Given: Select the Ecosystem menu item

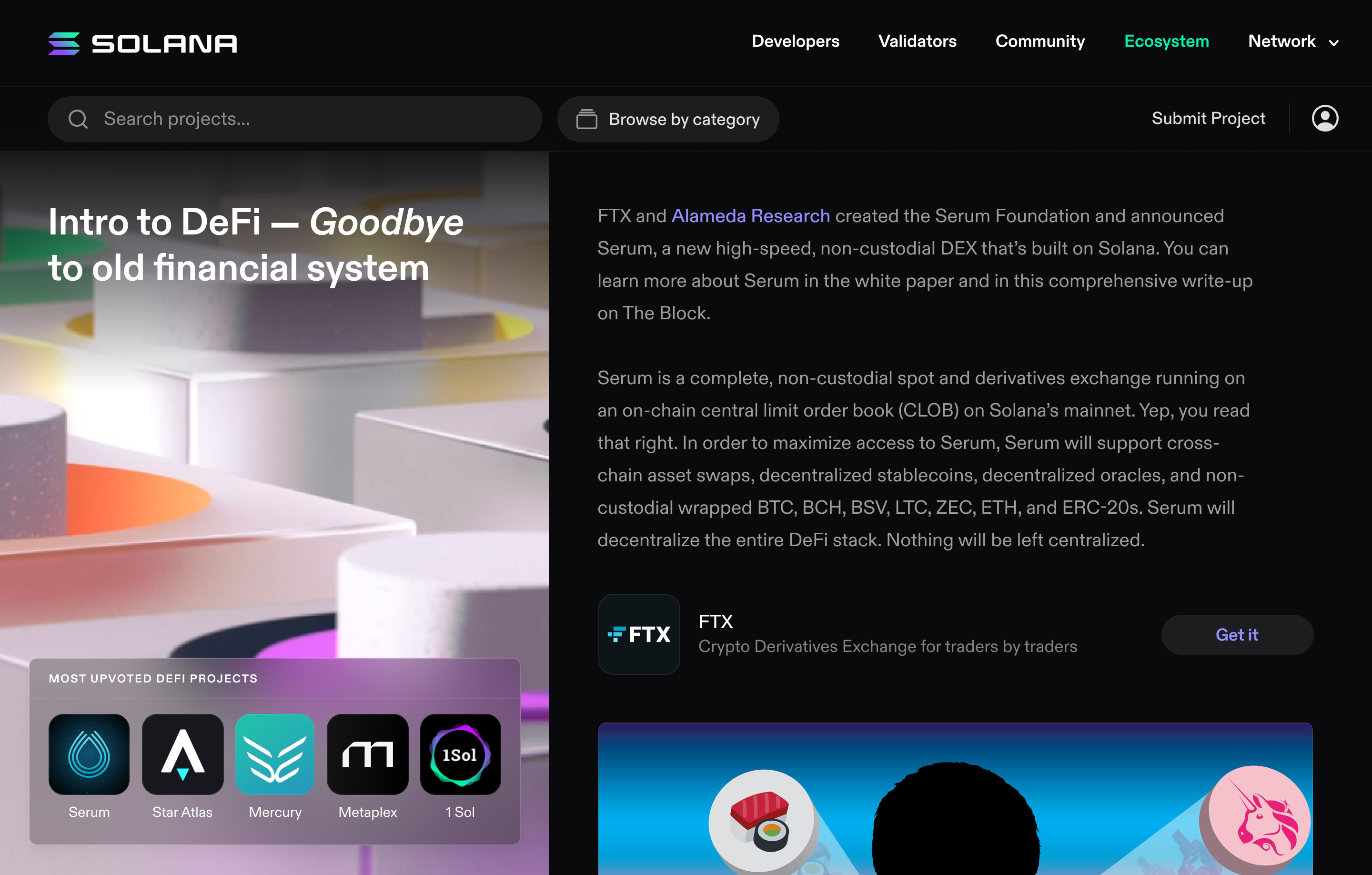Looking at the screenshot, I should (x=1166, y=41).
